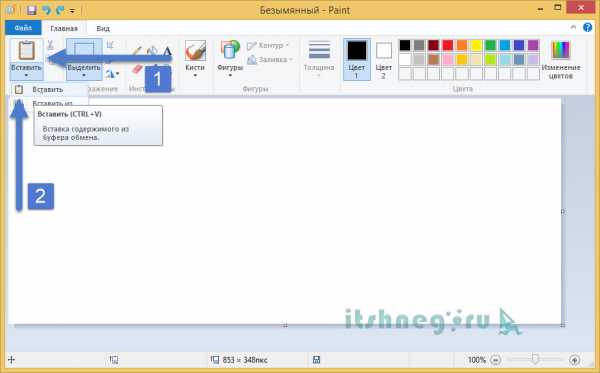Open the Outline (Контур) dropdown
This screenshot has height=373, width=600.
[268, 46]
